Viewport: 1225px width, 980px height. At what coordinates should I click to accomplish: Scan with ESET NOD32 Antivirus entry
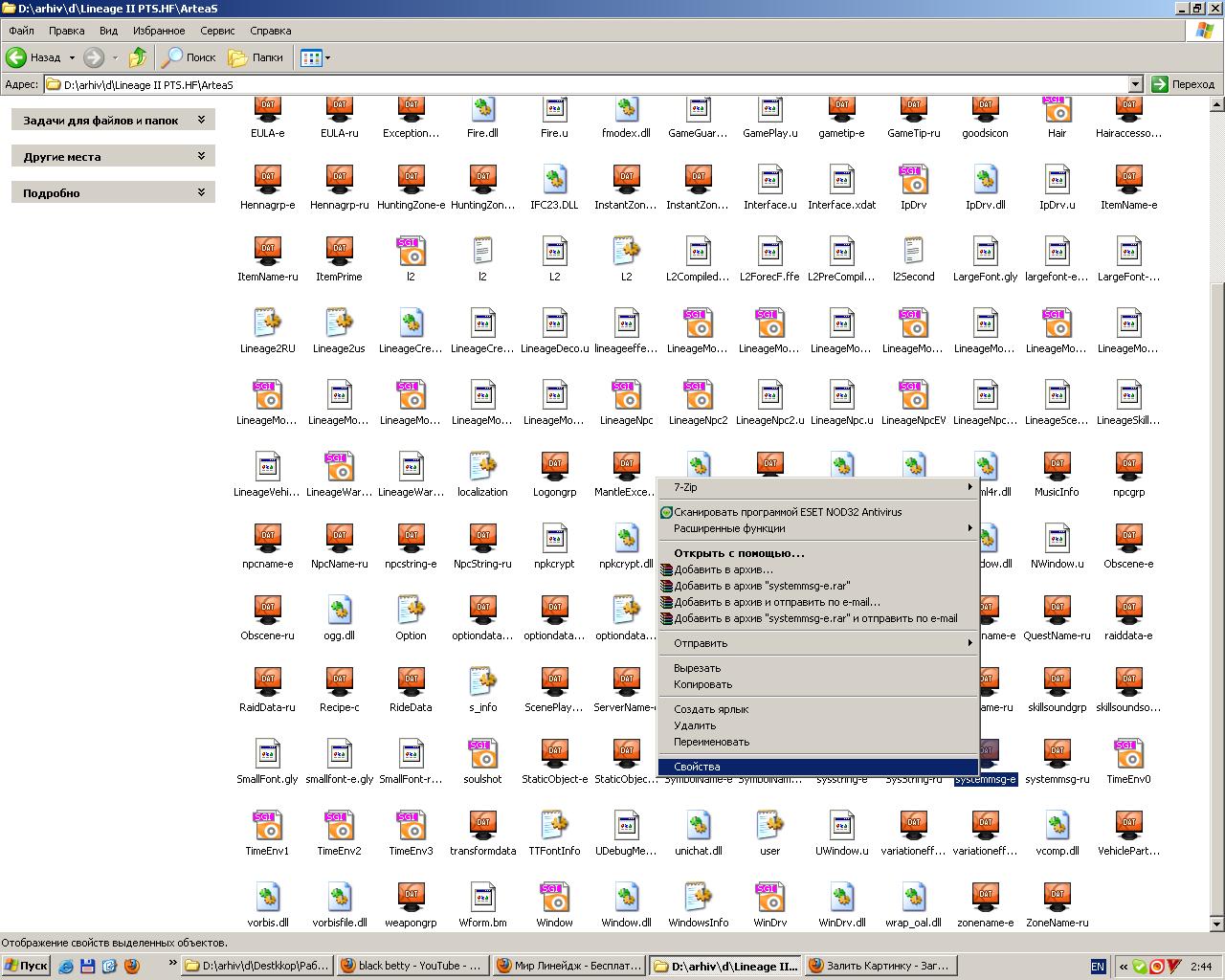[x=818, y=512]
